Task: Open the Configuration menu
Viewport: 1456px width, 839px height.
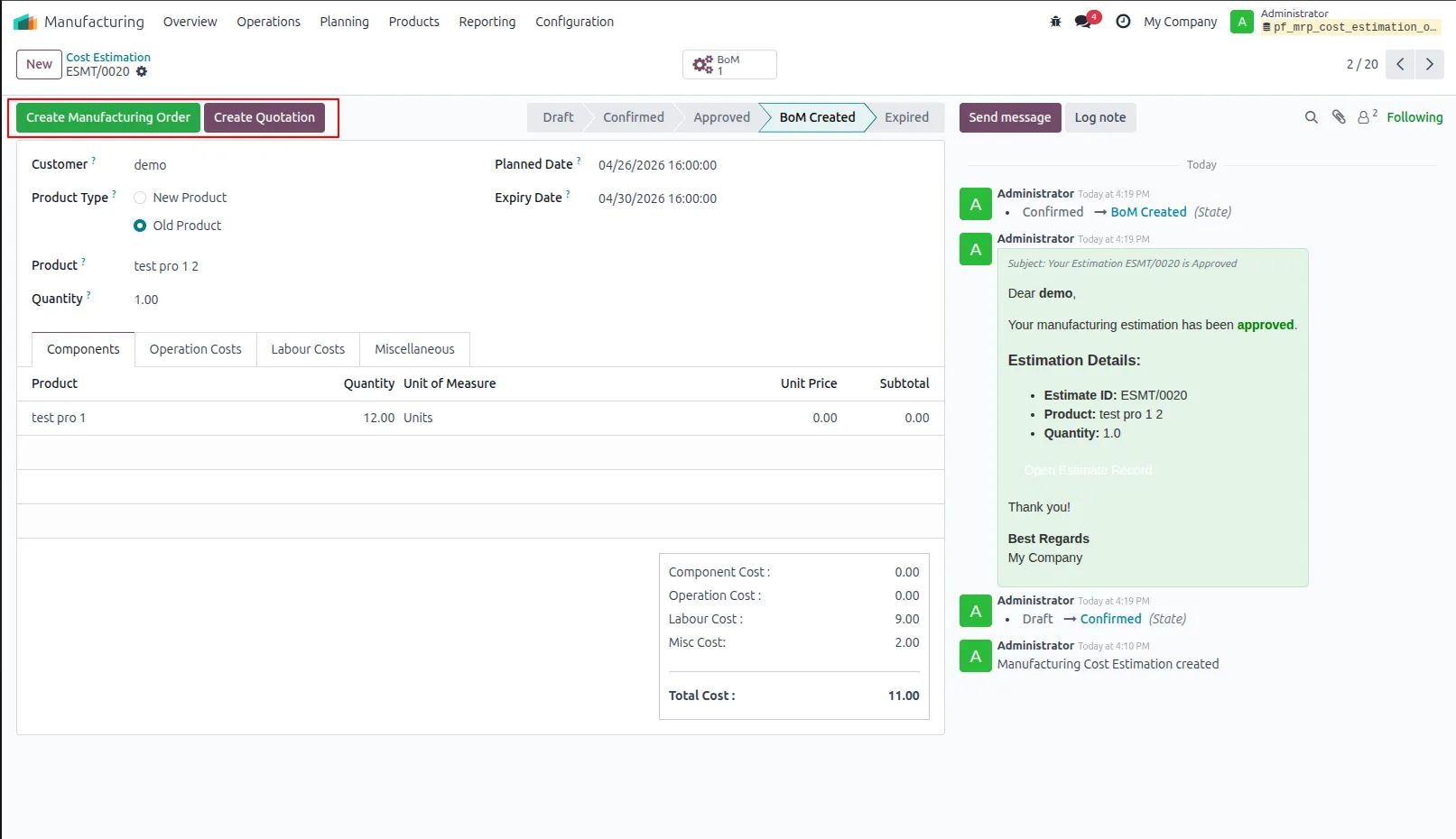Action: point(574,22)
